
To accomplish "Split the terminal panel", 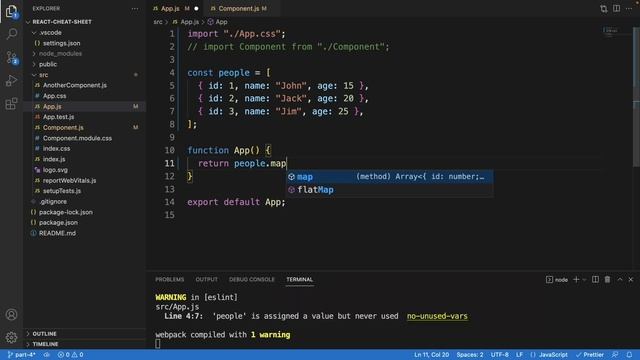I will [x=596, y=280].
